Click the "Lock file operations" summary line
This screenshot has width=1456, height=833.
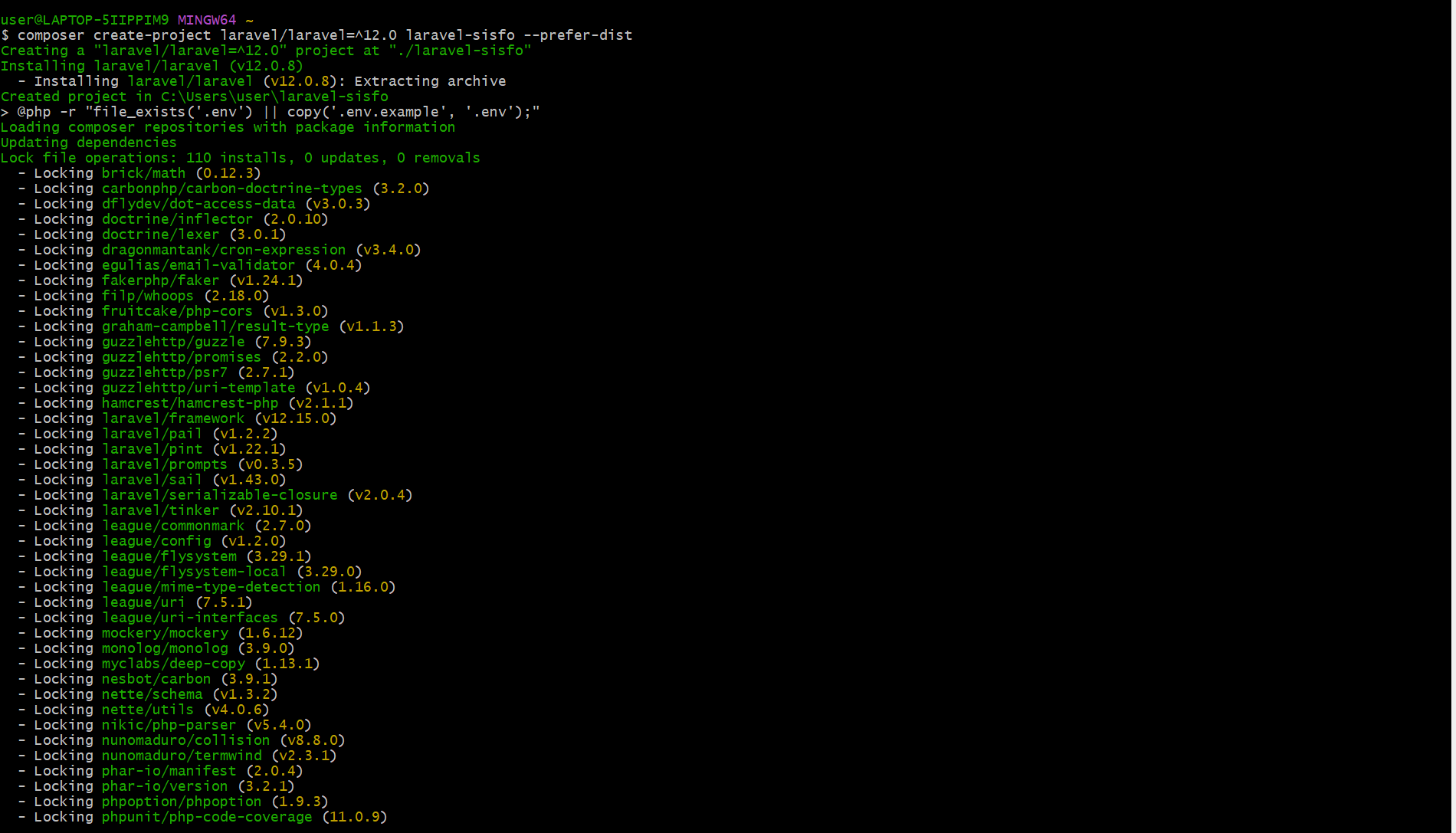pyautogui.click(x=240, y=158)
